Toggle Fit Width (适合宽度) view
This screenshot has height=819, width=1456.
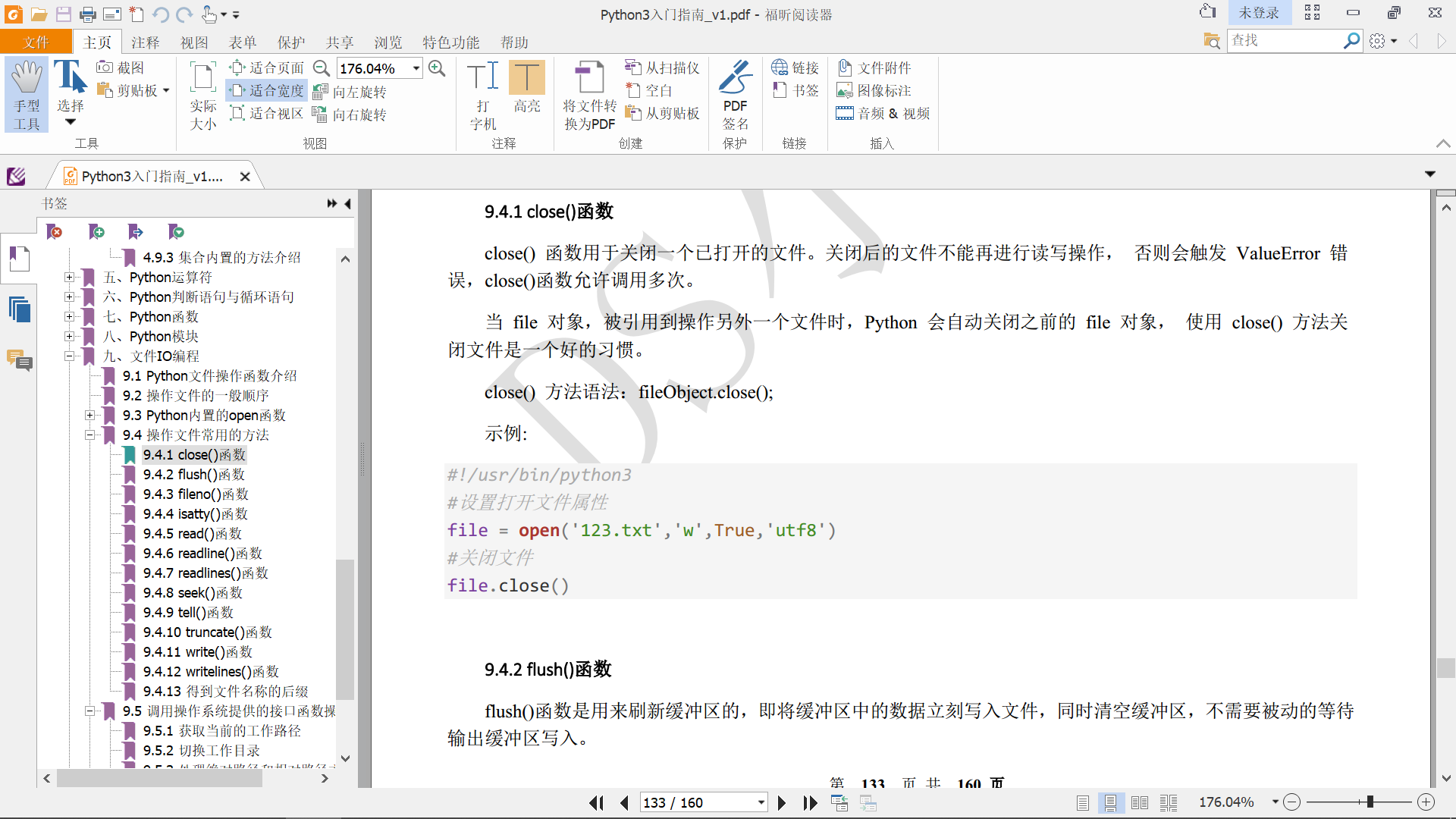[x=267, y=90]
